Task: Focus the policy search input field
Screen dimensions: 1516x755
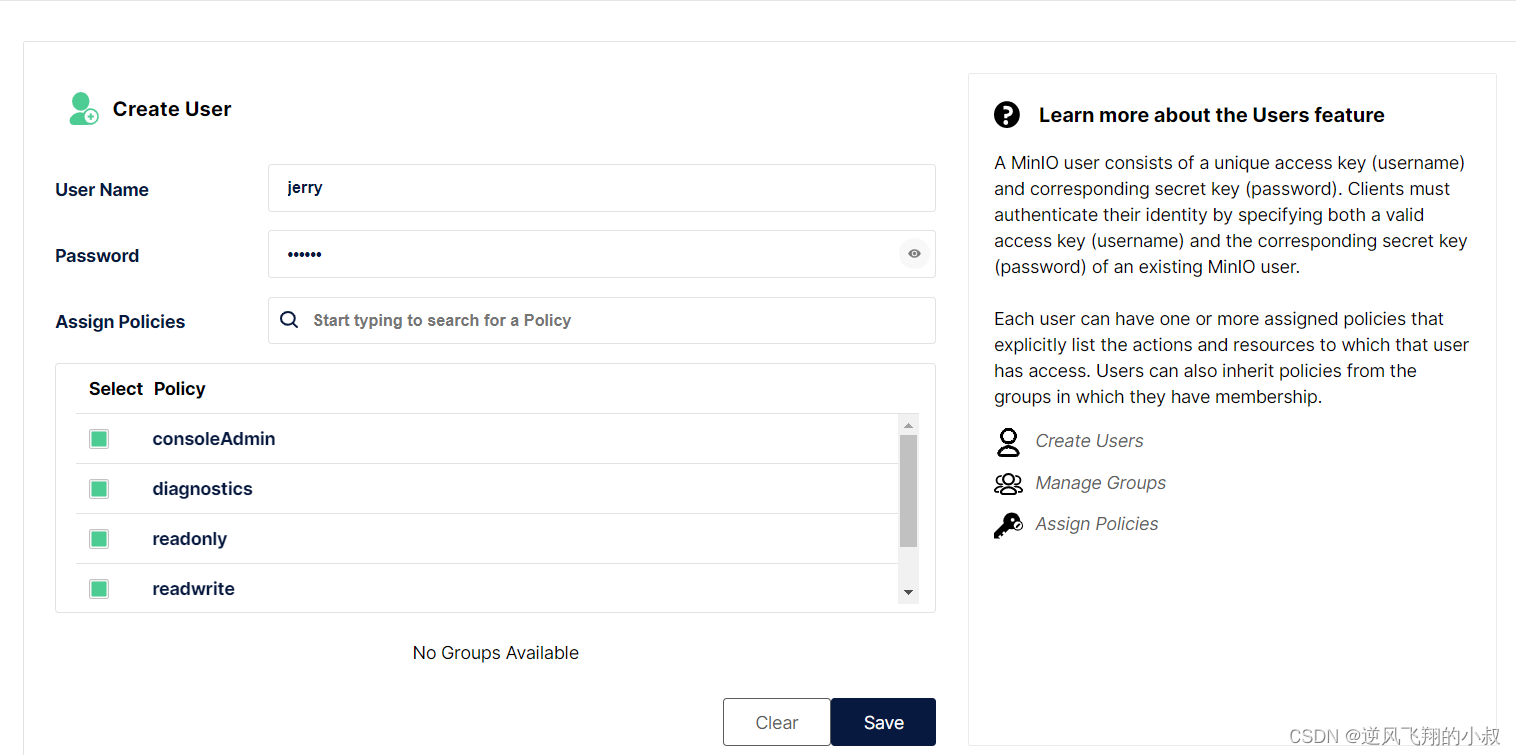Action: coord(602,320)
